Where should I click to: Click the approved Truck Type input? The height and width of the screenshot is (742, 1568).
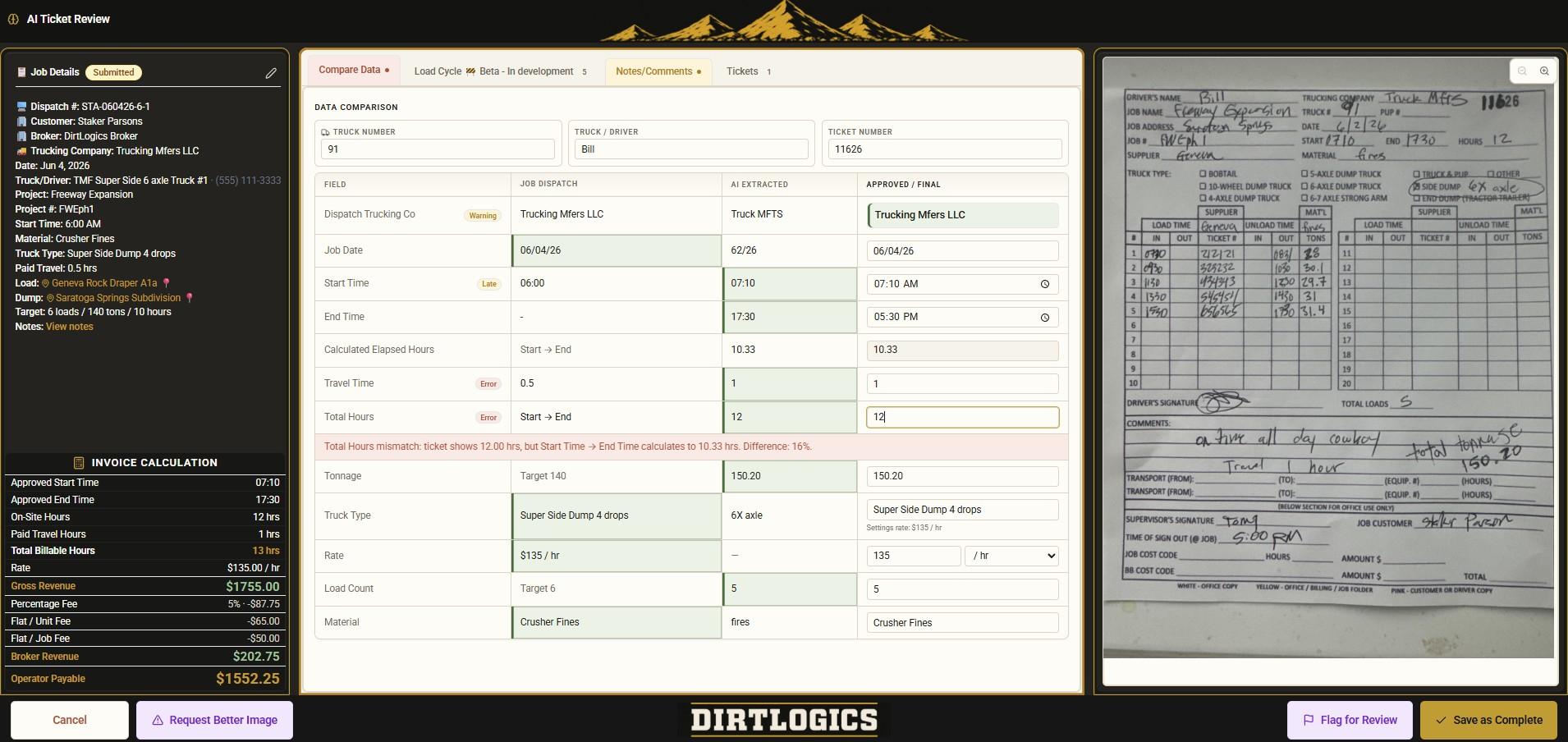[x=963, y=510]
